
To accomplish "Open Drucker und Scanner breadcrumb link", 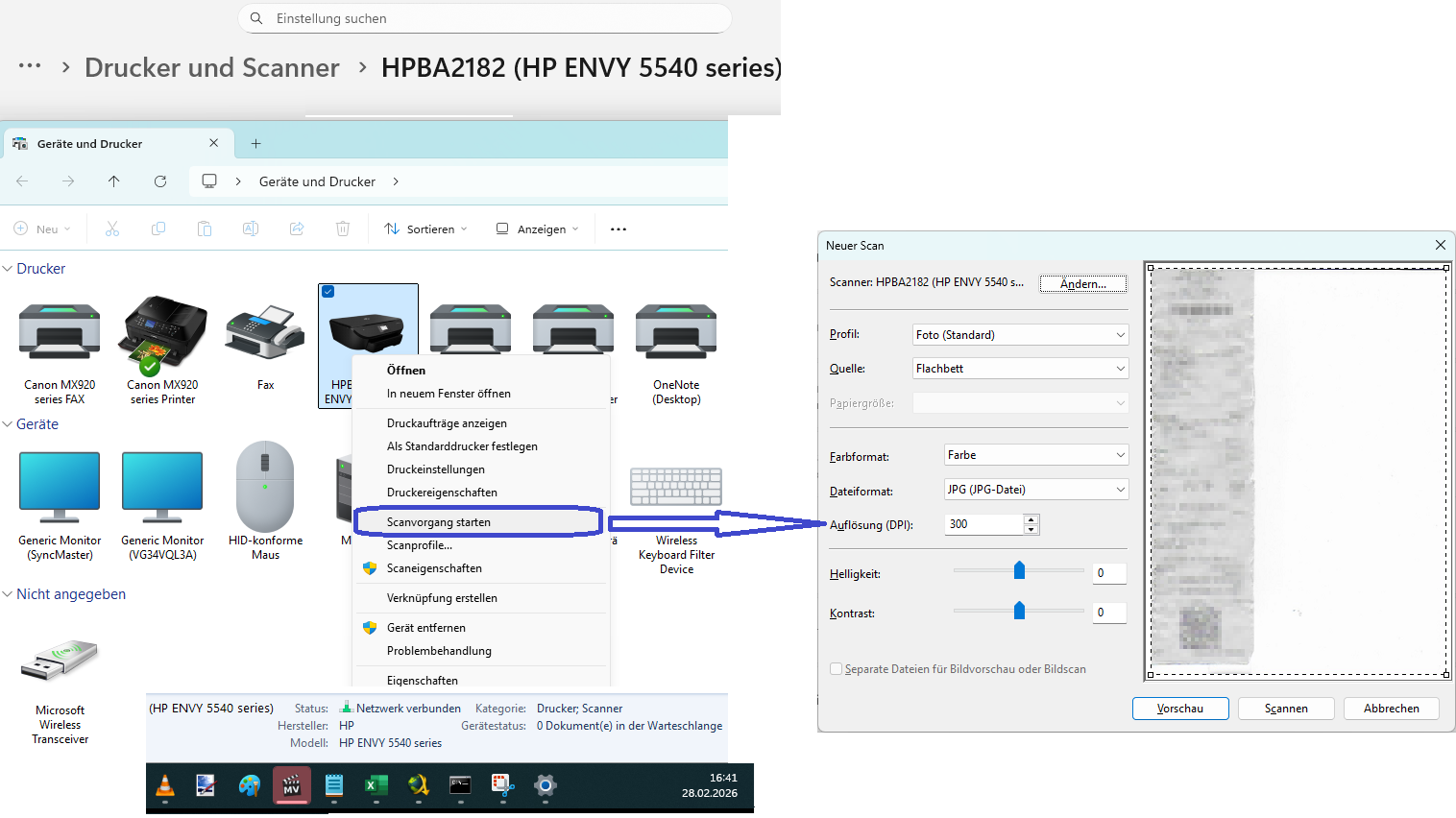I will (211, 67).
